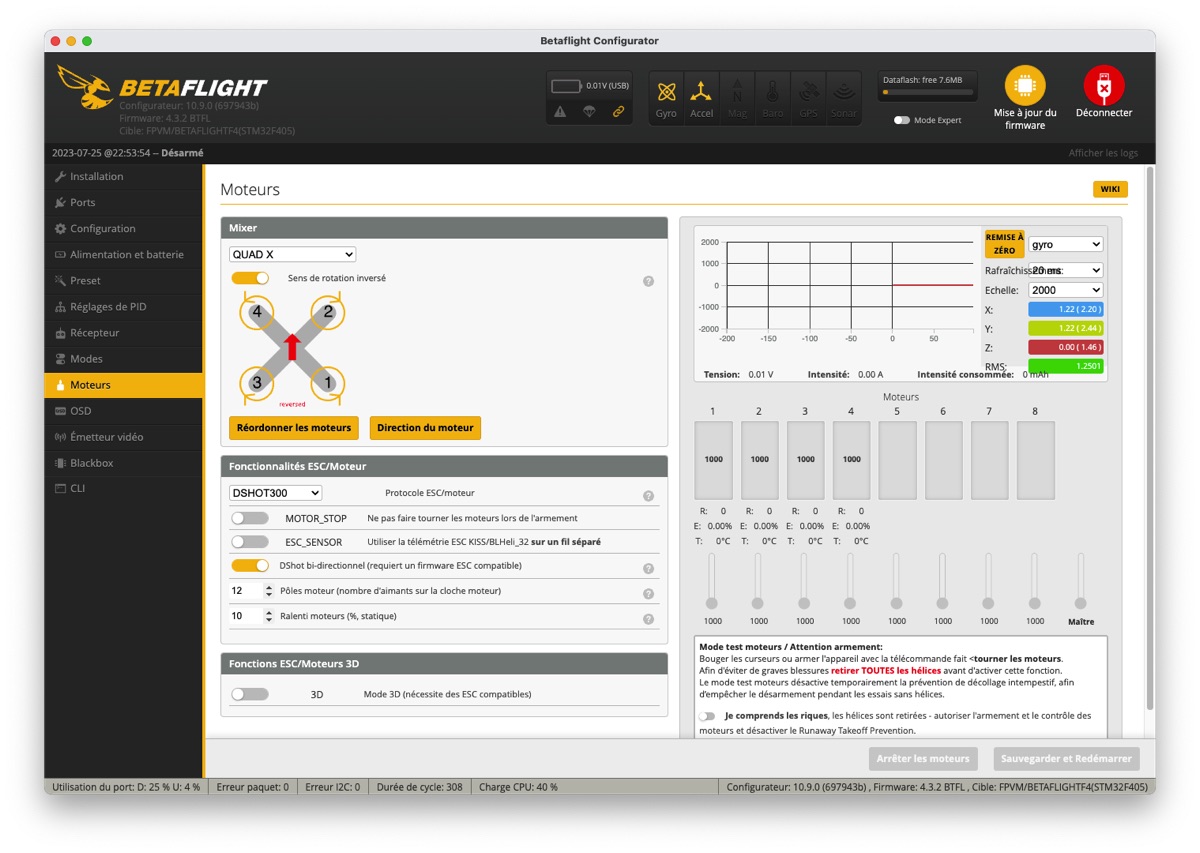Image resolution: width=1200 pixels, height=853 pixels.
Task: Click motor 2 on the quad diagram
Action: click(x=328, y=312)
